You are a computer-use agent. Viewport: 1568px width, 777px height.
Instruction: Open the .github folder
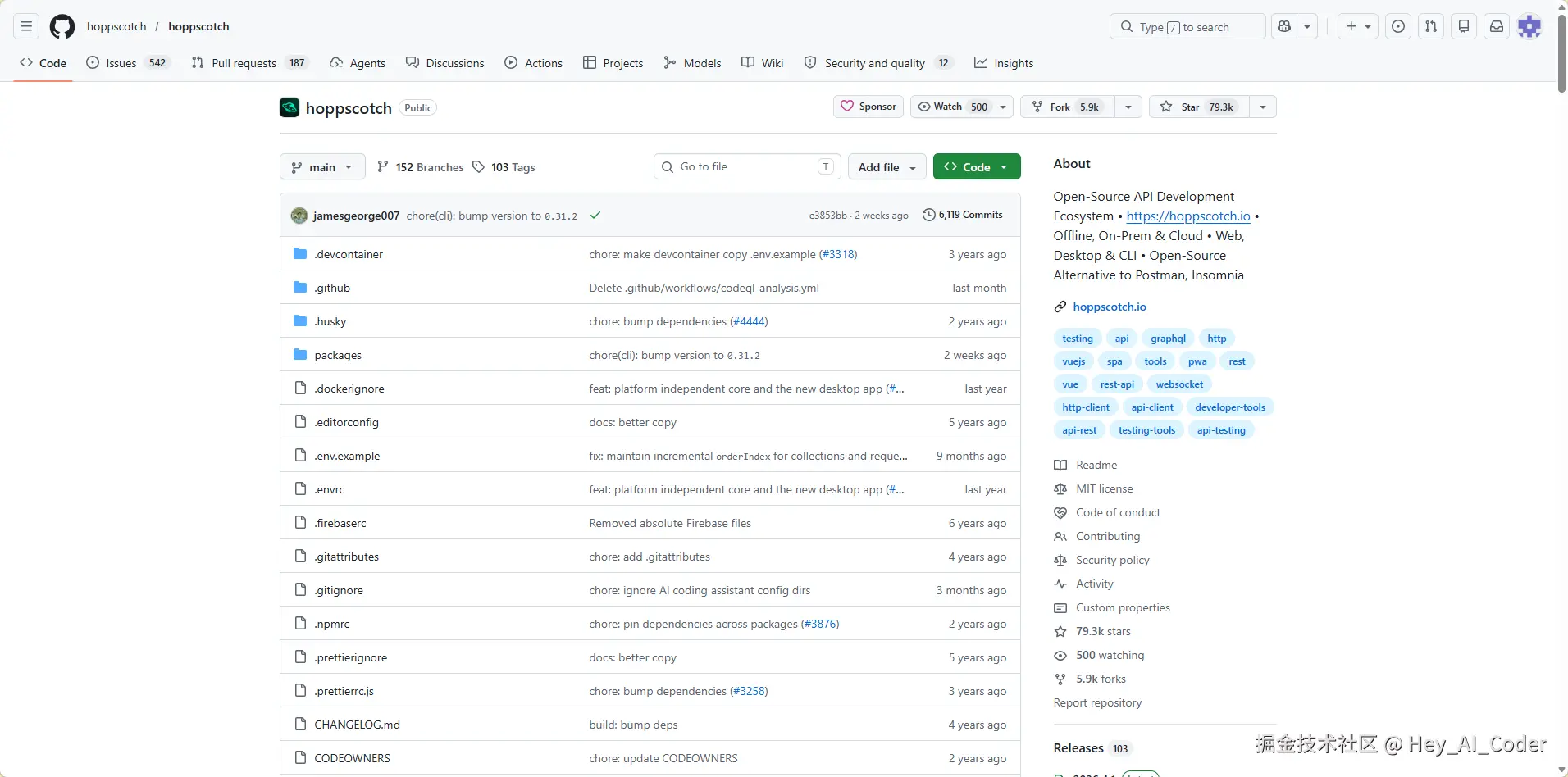(332, 288)
